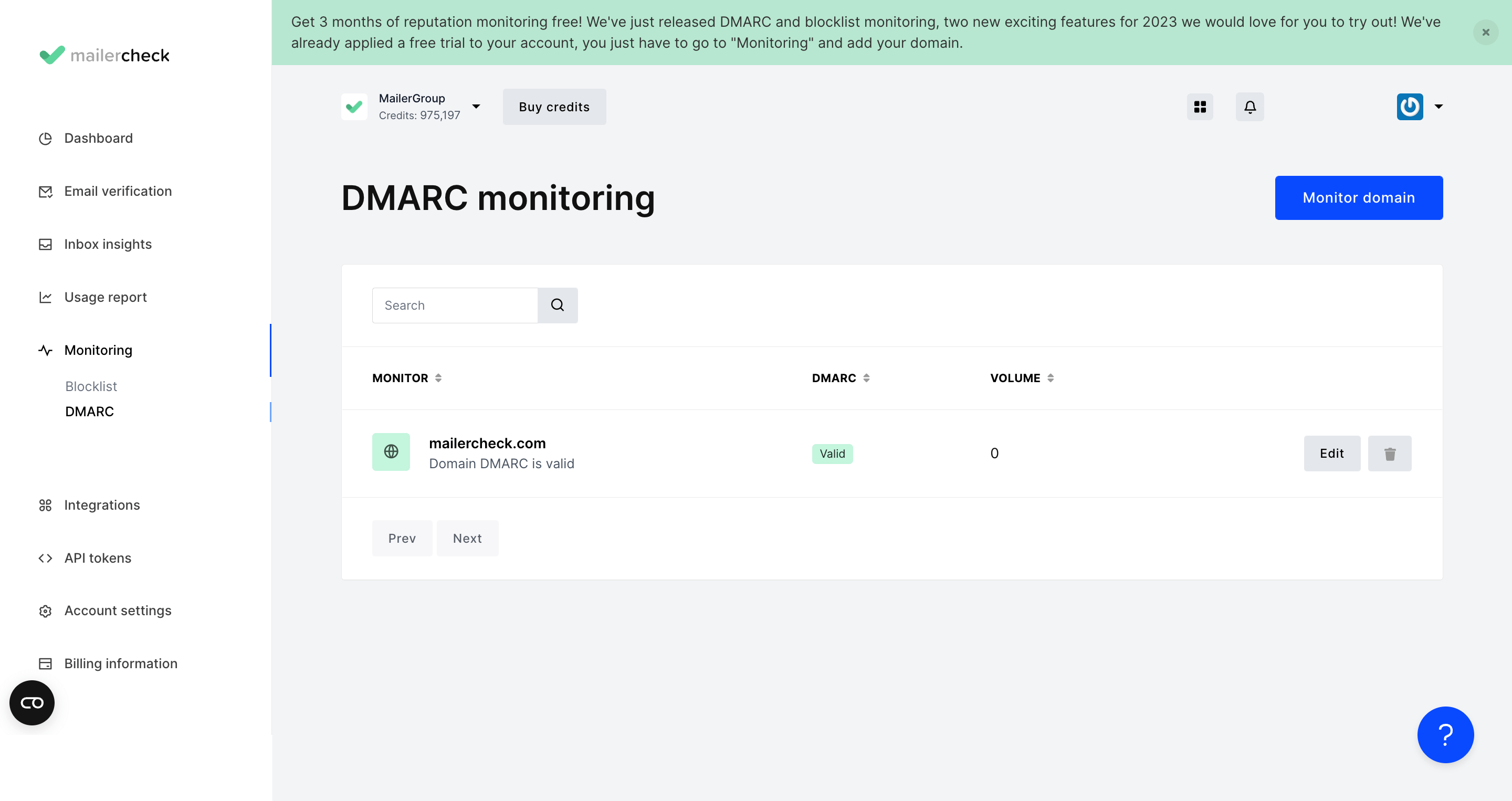This screenshot has height=801, width=1512.
Task: Click the Inbox insights tray icon
Action: click(45, 245)
